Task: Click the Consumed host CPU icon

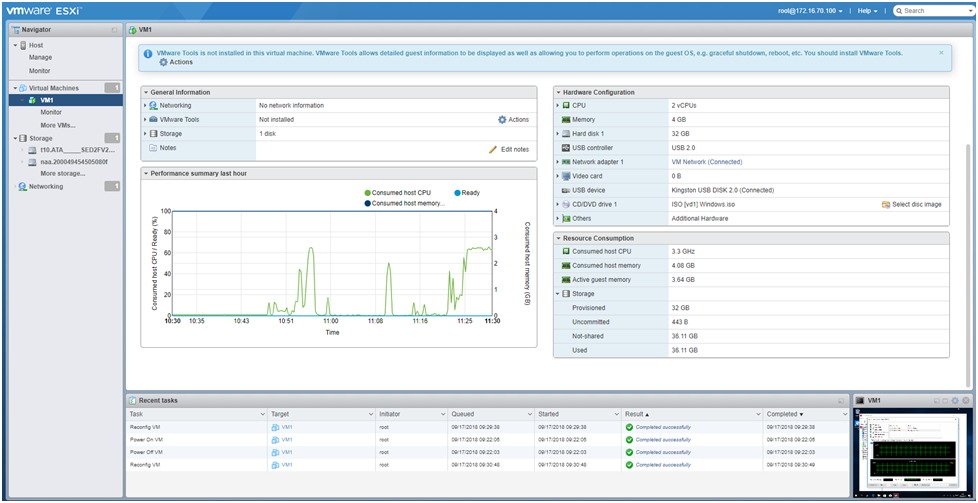Action: click(x=566, y=252)
